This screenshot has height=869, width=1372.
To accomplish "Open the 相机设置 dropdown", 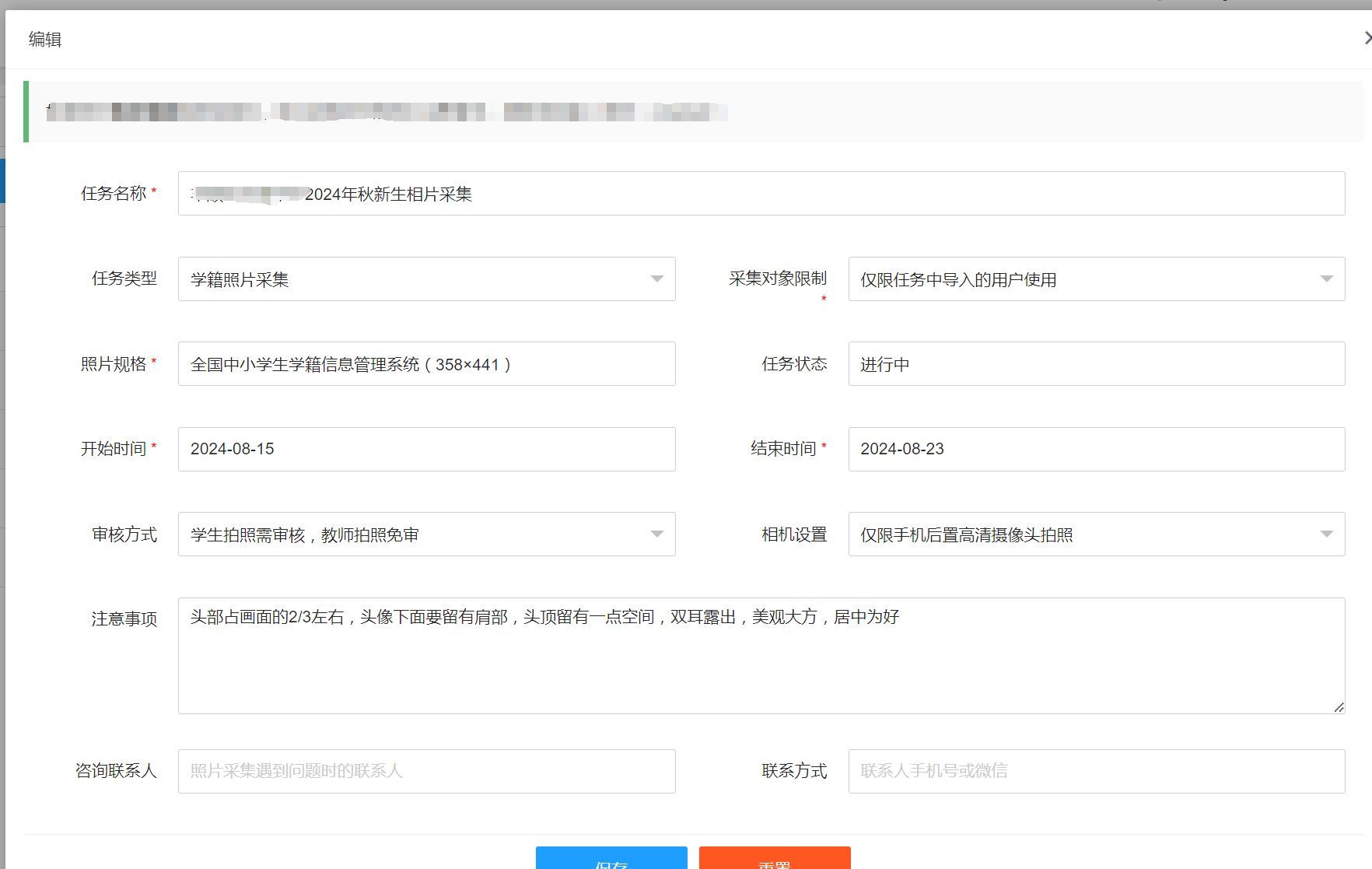I will pyautogui.click(x=1097, y=534).
